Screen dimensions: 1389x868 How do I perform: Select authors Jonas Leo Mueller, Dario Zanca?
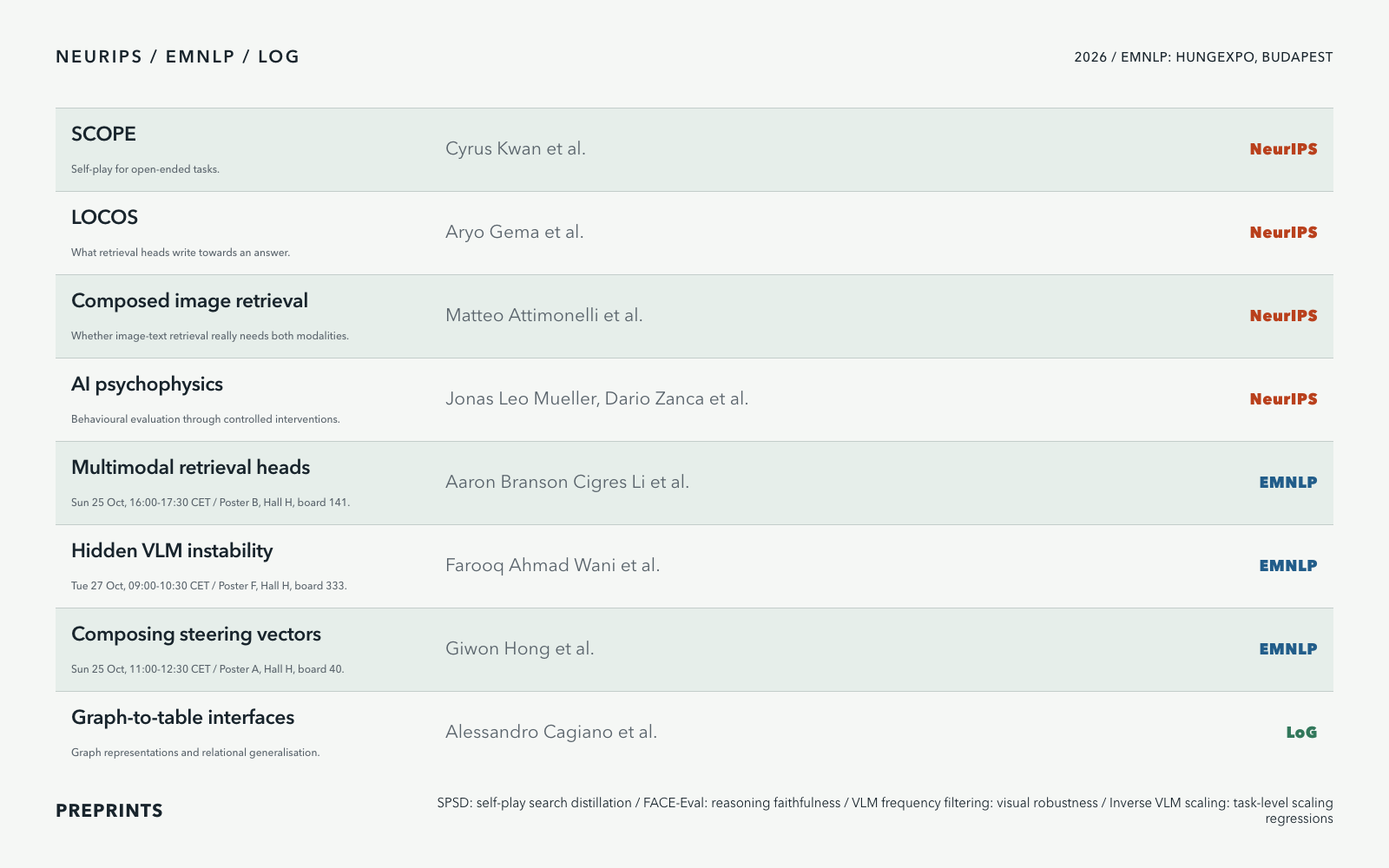pyautogui.click(x=597, y=398)
